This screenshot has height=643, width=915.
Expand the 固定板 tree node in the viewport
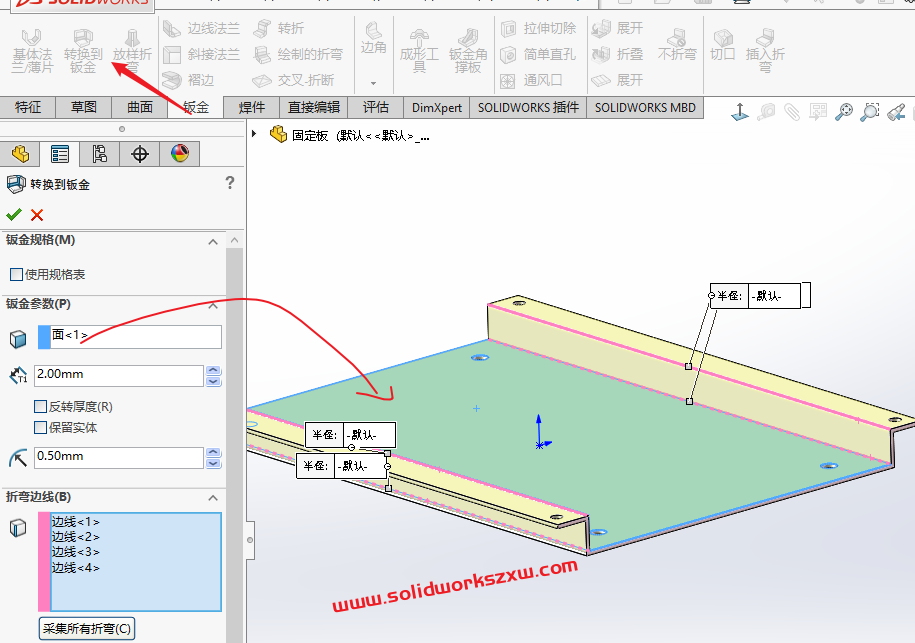pyautogui.click(x=254, y=134)
